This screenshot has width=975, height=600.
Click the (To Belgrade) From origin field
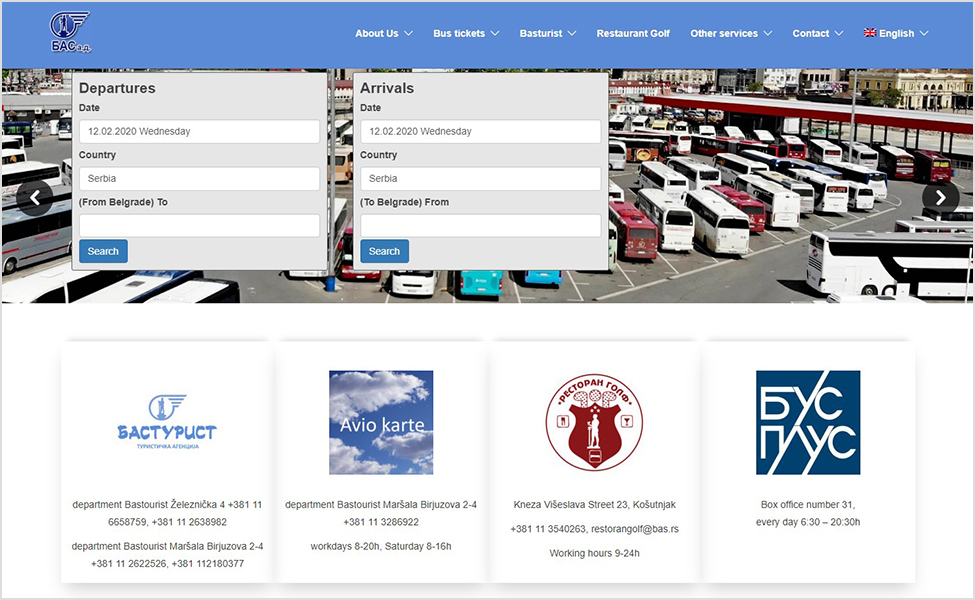point(480,225)
